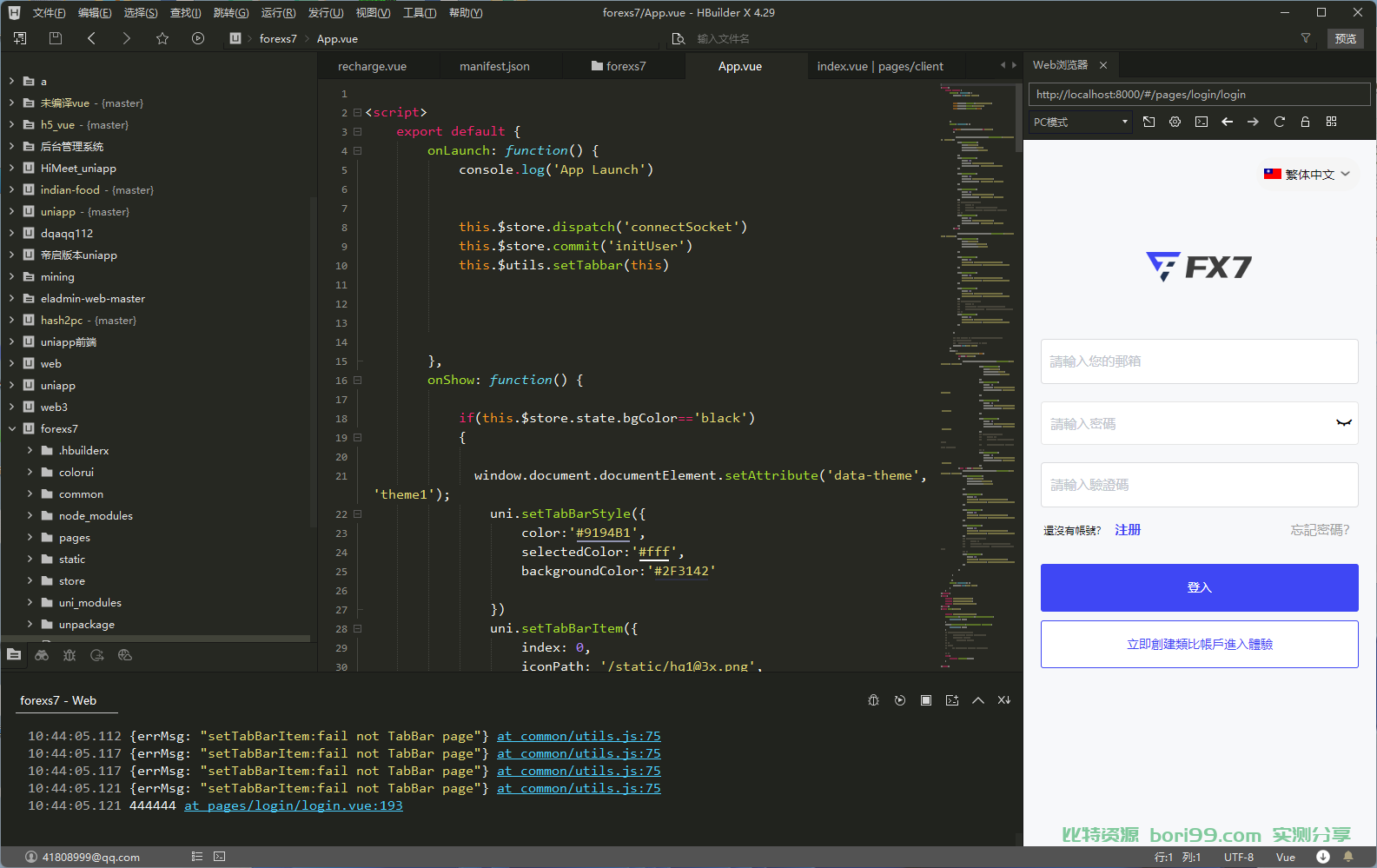
Task: Switch to recharge.vue tab
Action: [x=372, y=66]
